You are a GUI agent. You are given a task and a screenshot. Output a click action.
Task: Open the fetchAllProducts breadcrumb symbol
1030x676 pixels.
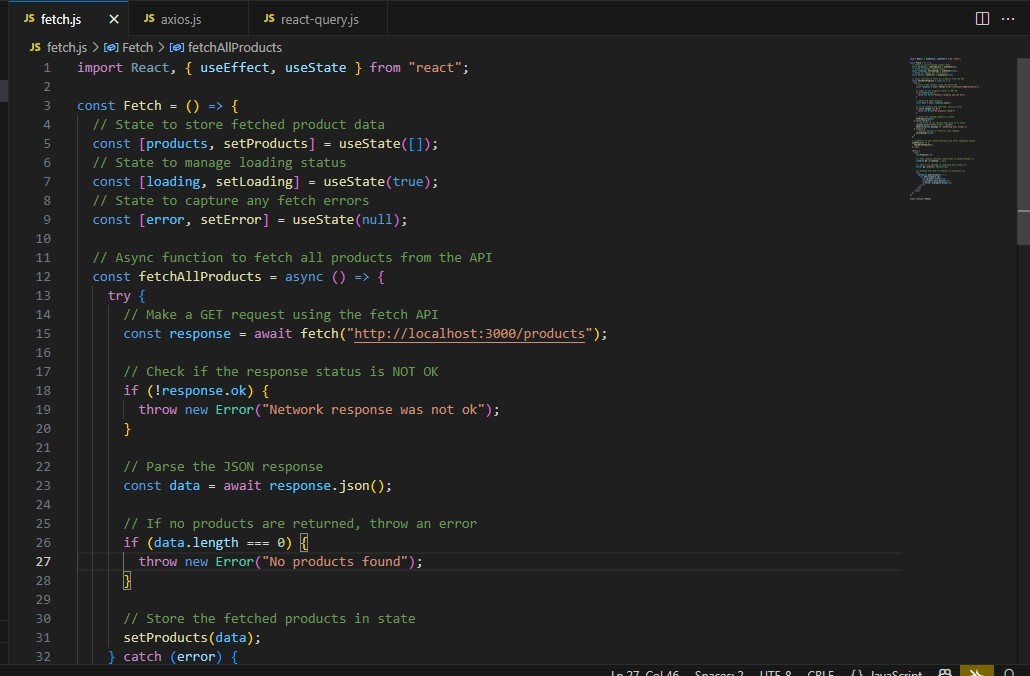click(x=226, y=47)
